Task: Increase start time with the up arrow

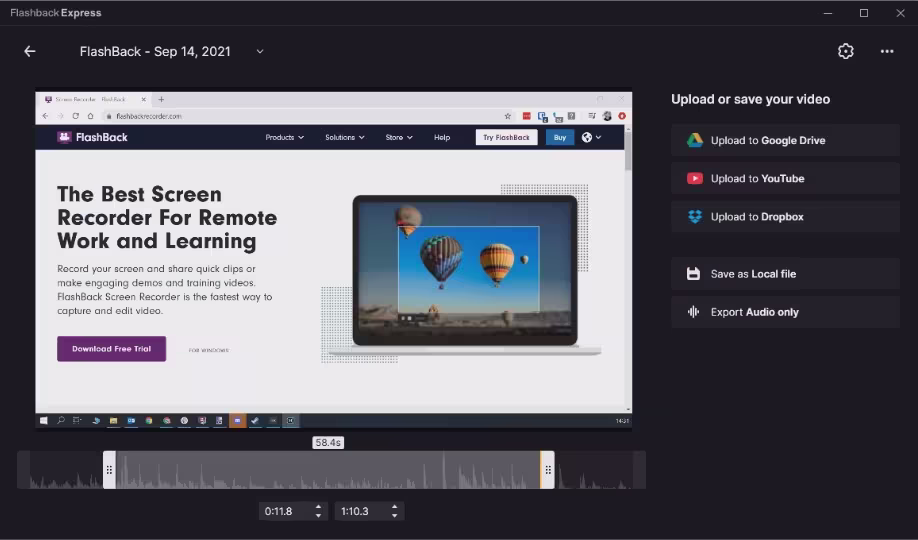Action: 318,507
